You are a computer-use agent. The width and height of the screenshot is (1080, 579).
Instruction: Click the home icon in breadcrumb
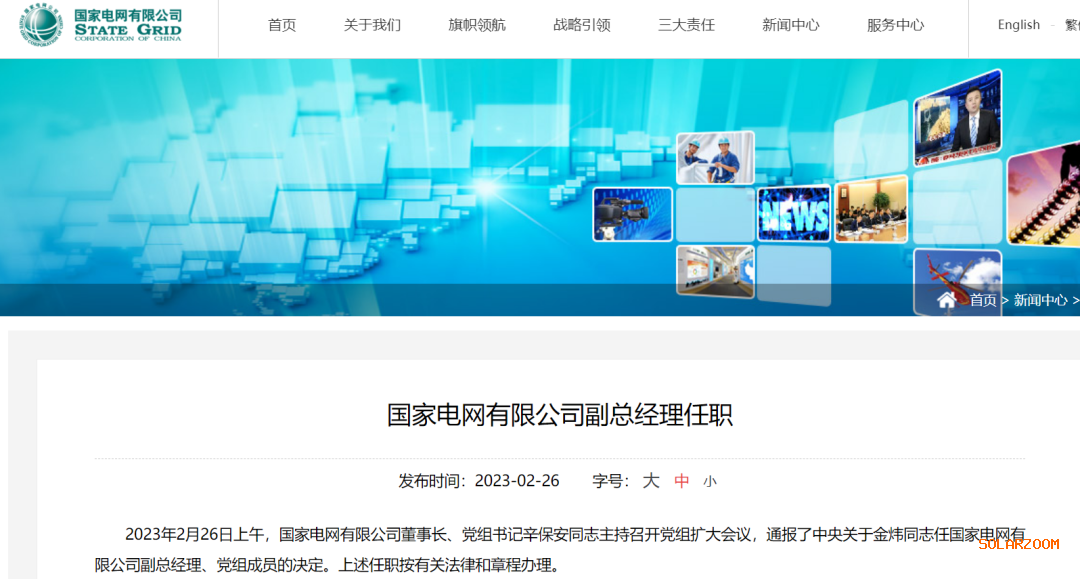946,299
